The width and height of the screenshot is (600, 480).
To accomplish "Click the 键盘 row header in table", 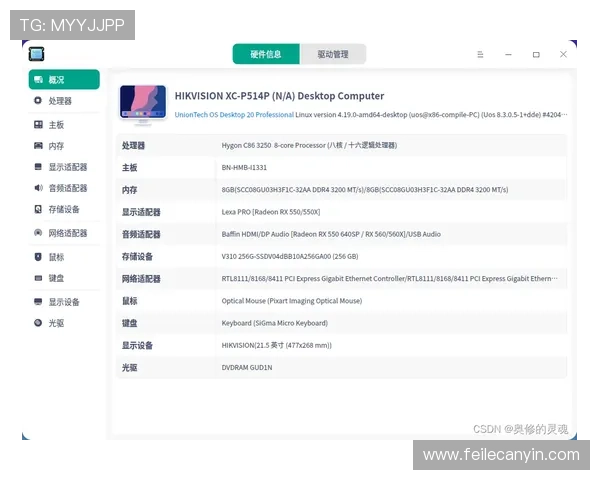I will (129, 323).
